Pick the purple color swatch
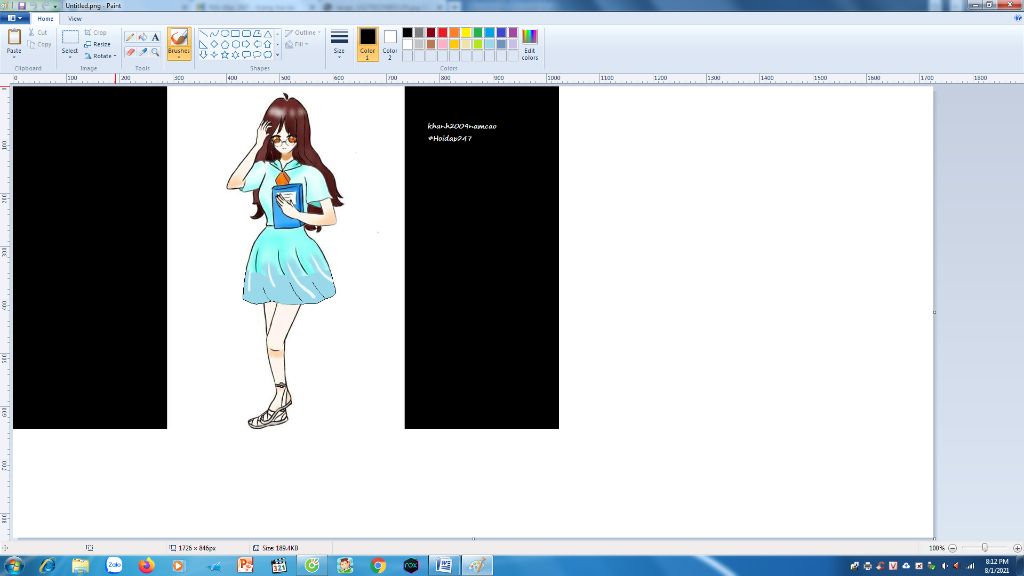 tap(513, 33)
